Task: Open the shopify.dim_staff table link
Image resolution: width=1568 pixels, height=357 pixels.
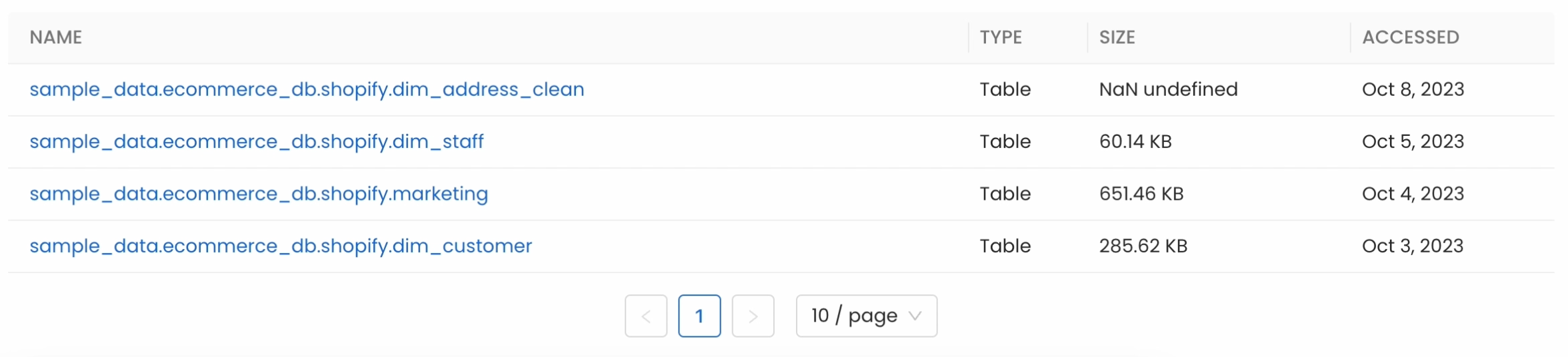Action: click(x=257, y=141)
